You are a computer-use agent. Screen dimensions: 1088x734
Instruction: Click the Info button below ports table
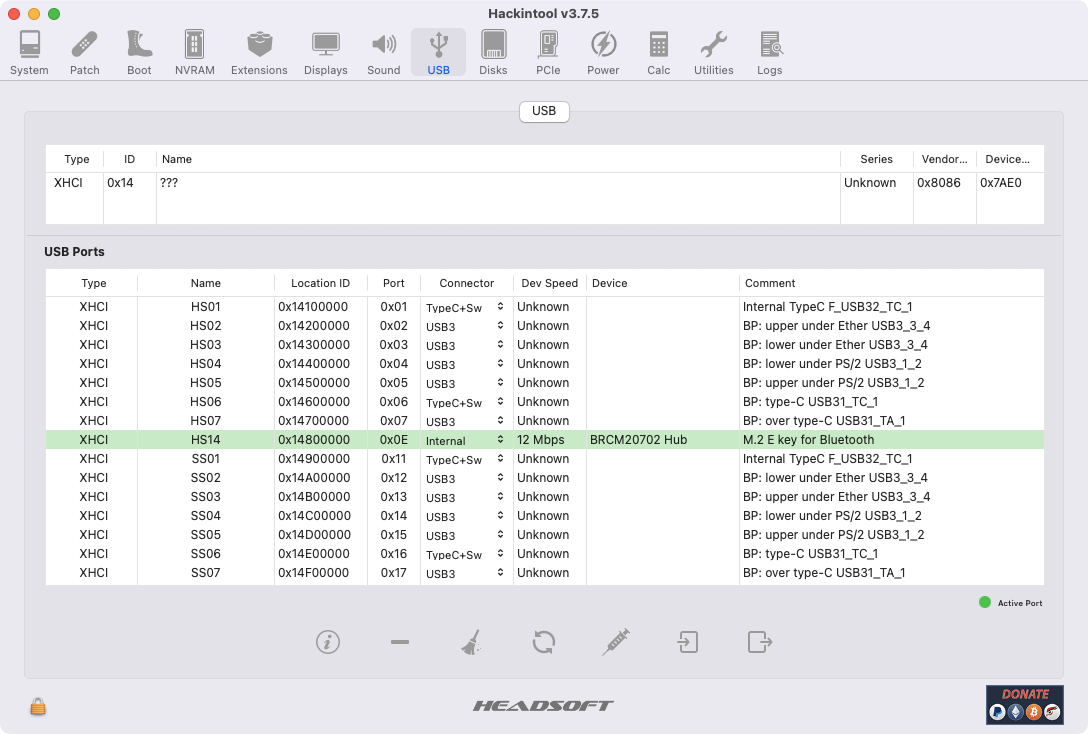[x=328, y=642]
